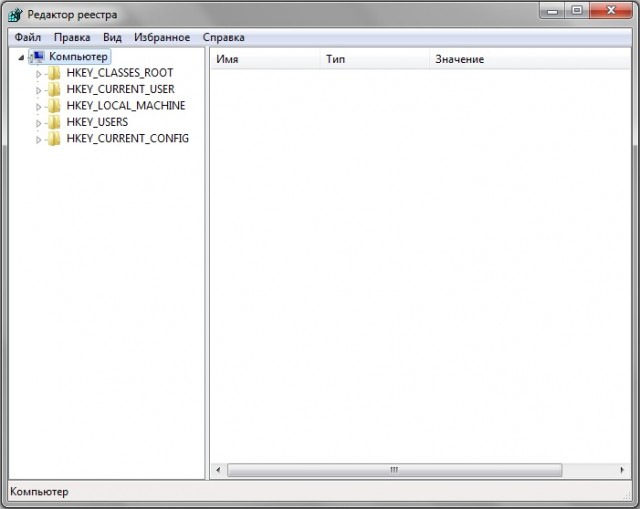Click the HKEY_LOCAL_MACHINE folder icon

pyautogui.click(x=54, y=106)
